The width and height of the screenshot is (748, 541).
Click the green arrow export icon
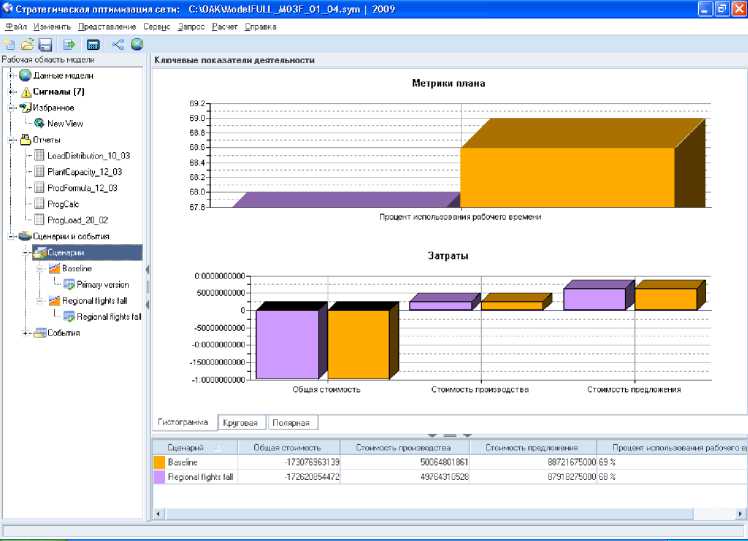coord(69,45)
